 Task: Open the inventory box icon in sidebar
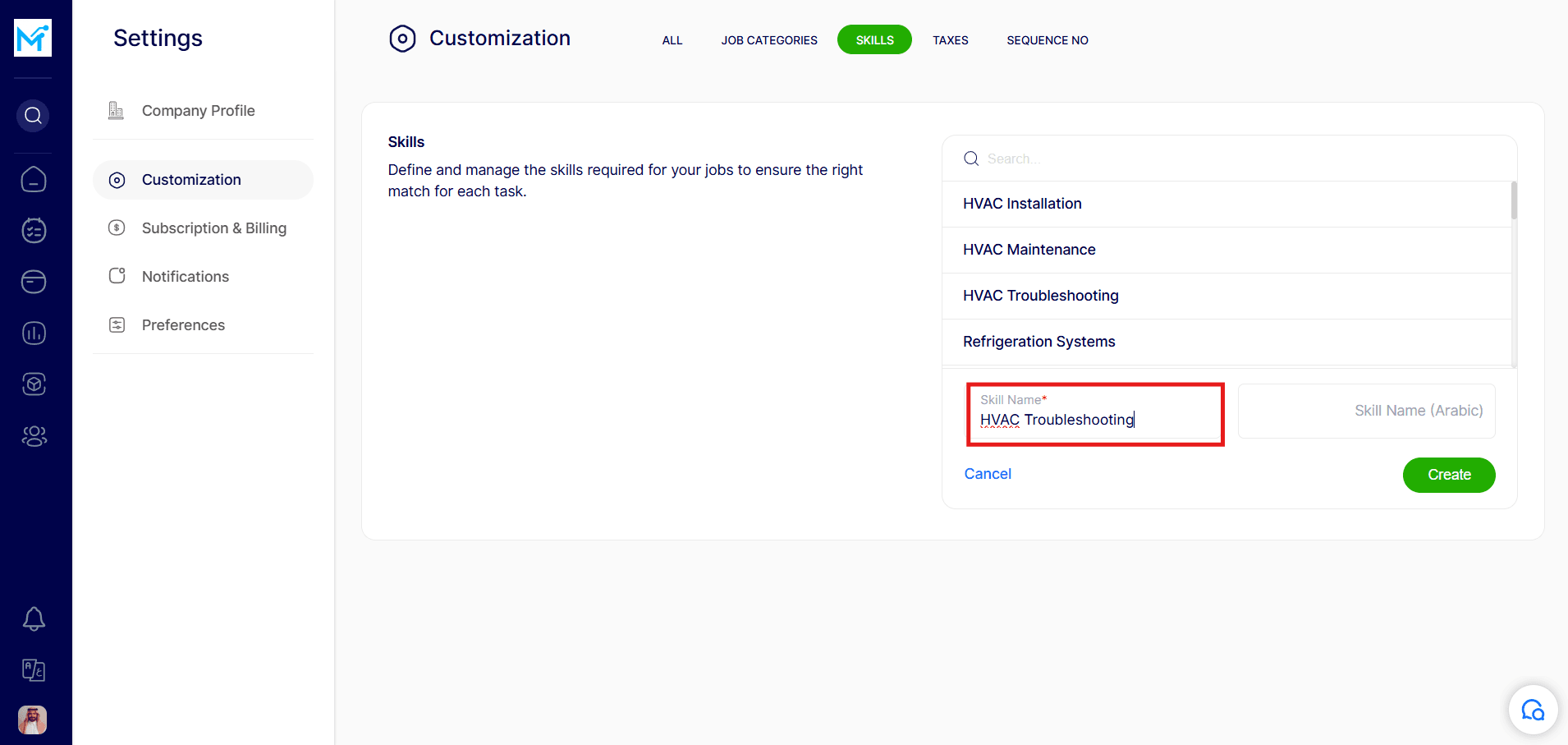pos(34,384)
